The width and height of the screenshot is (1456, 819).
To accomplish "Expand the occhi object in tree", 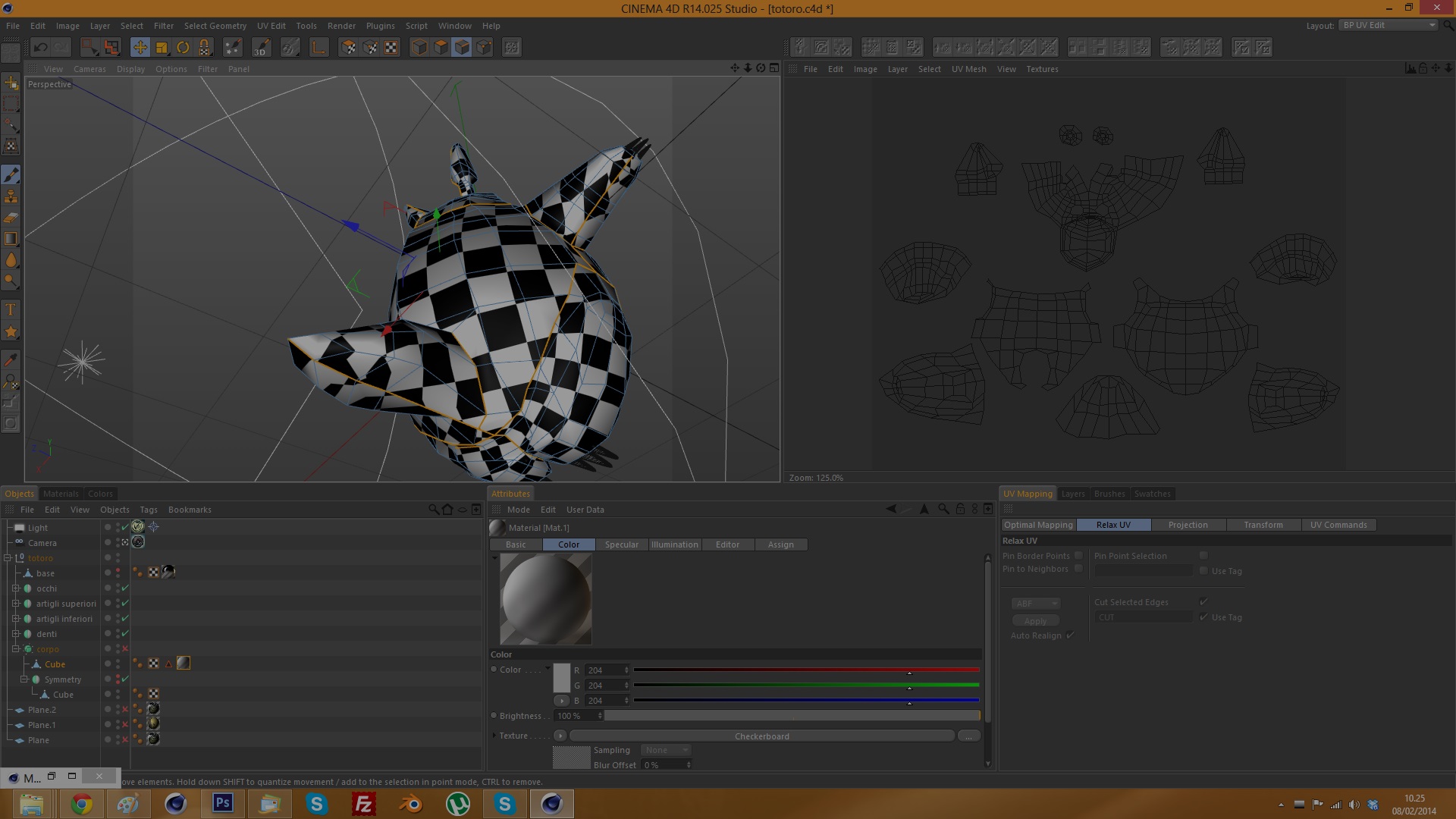I will (x=15, y=588).
